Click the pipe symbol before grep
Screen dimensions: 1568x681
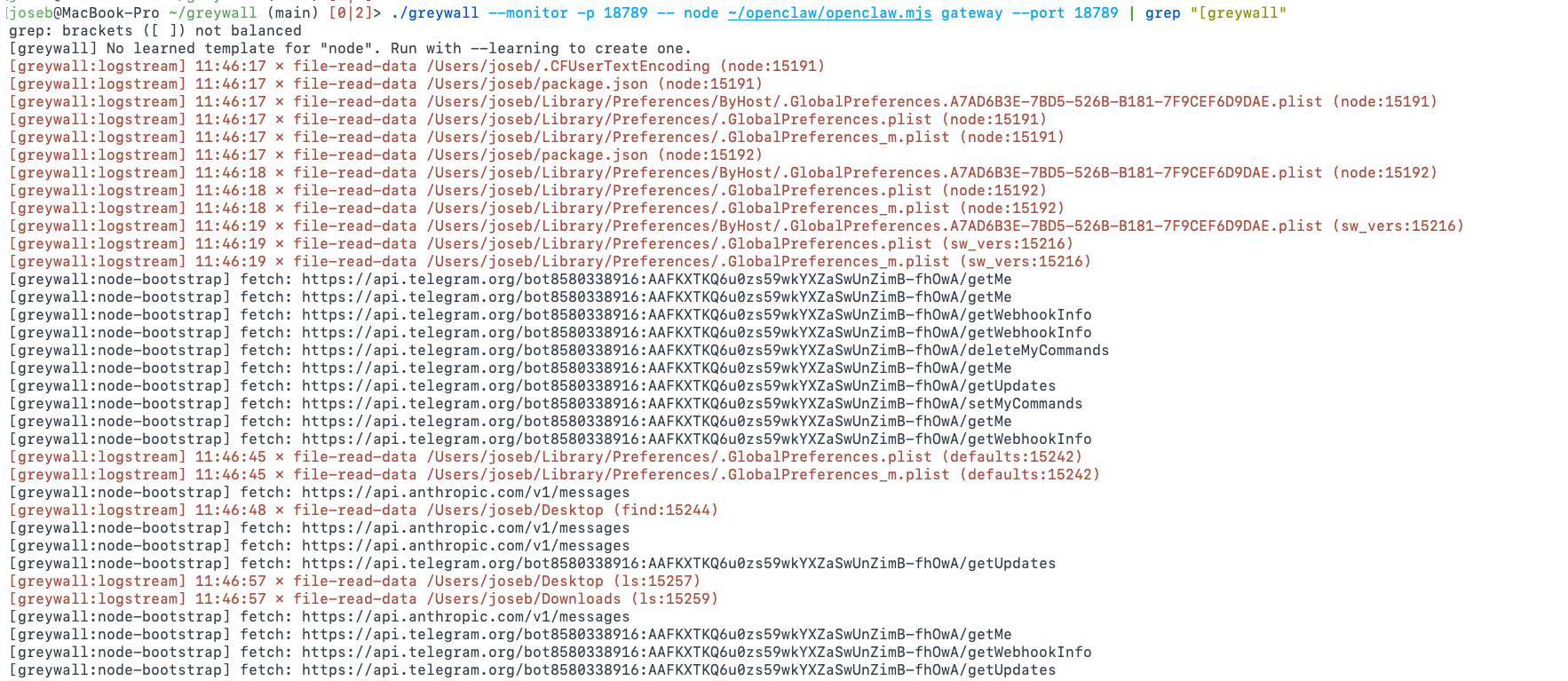click(x=1131, y=13)
